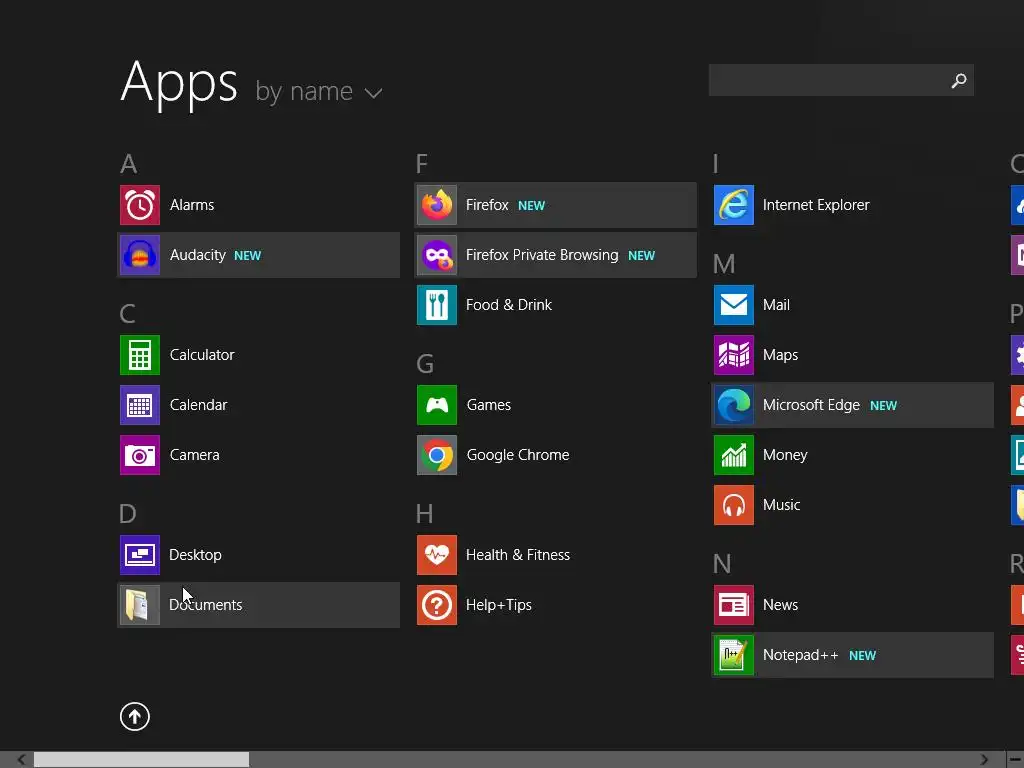
Task: Select the letter N group header
Action: (x=722, y=564)
